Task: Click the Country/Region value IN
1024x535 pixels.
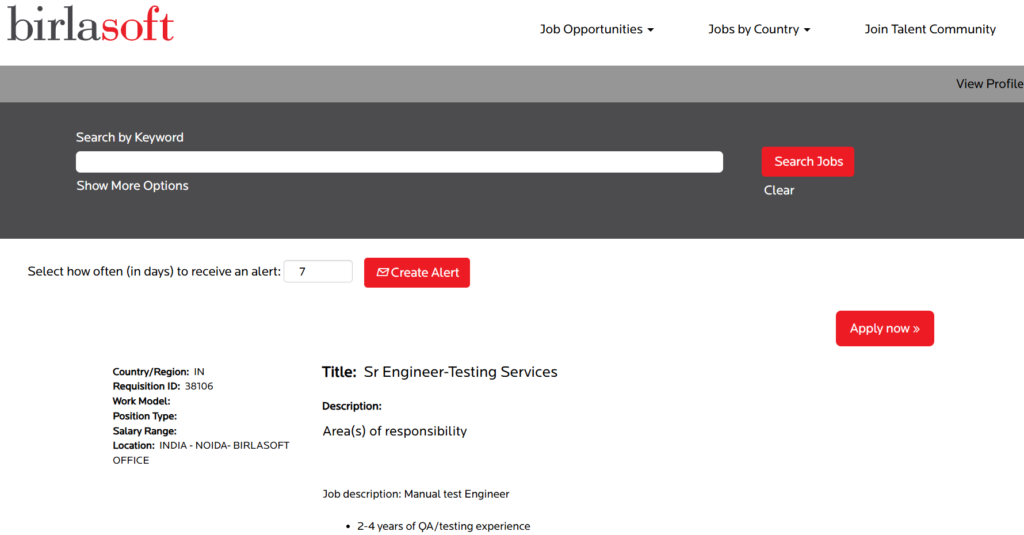Action: (x=199, y=372)
